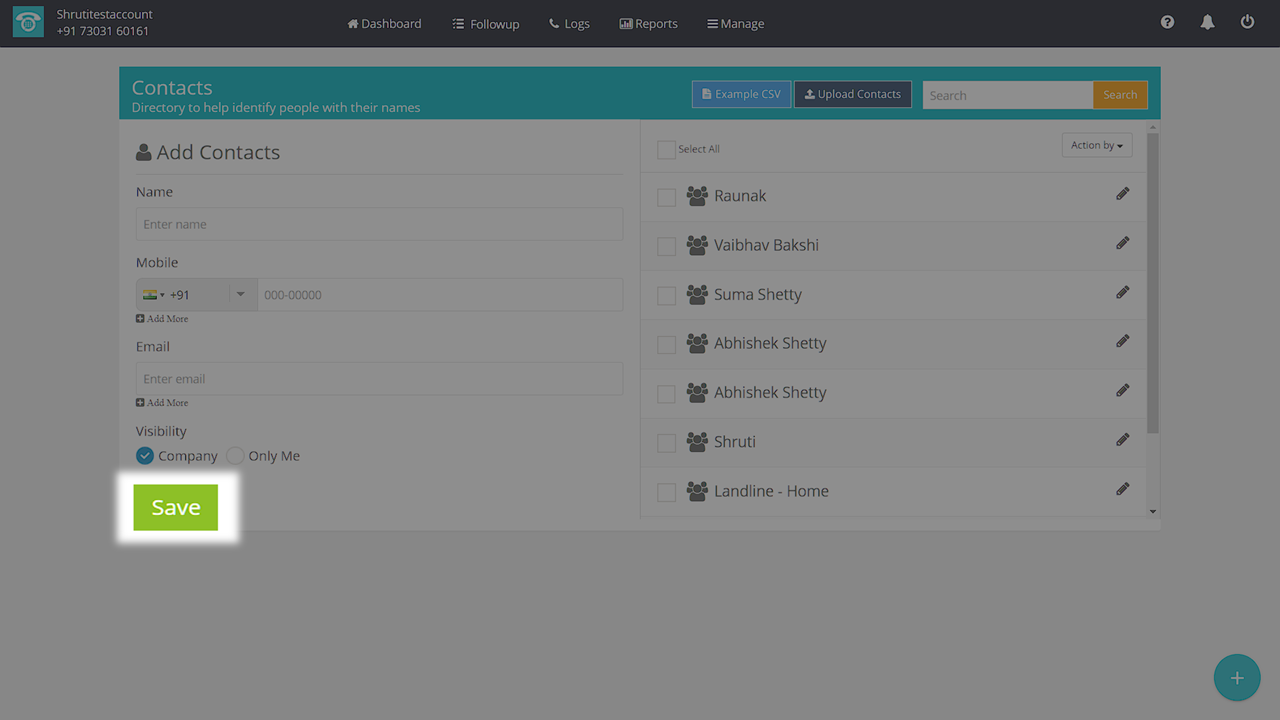Click the Upload Contacts button
Viewport: 1280px width, 720px height.
(x=852, y=95)
